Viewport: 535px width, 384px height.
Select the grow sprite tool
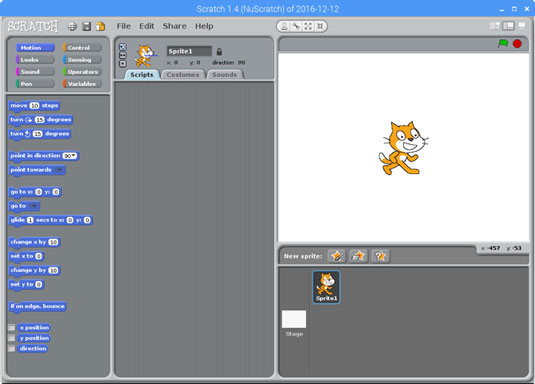tap(308, 26)
